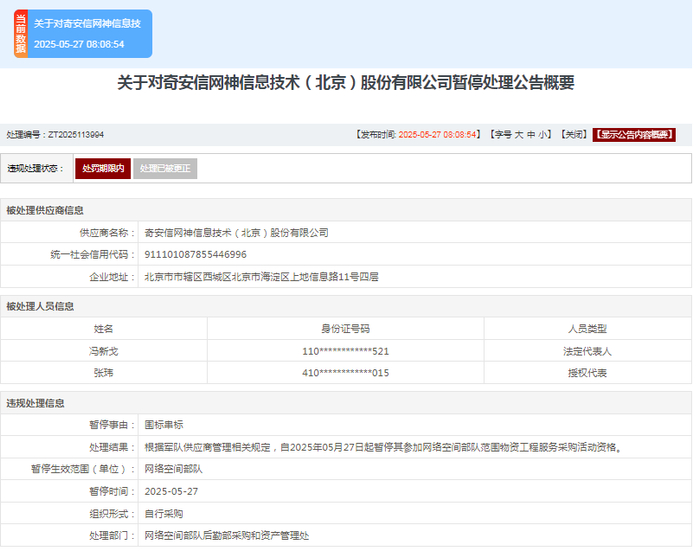Select the person row name 张玮
700x551 pixels.
[x=104, y=373]
